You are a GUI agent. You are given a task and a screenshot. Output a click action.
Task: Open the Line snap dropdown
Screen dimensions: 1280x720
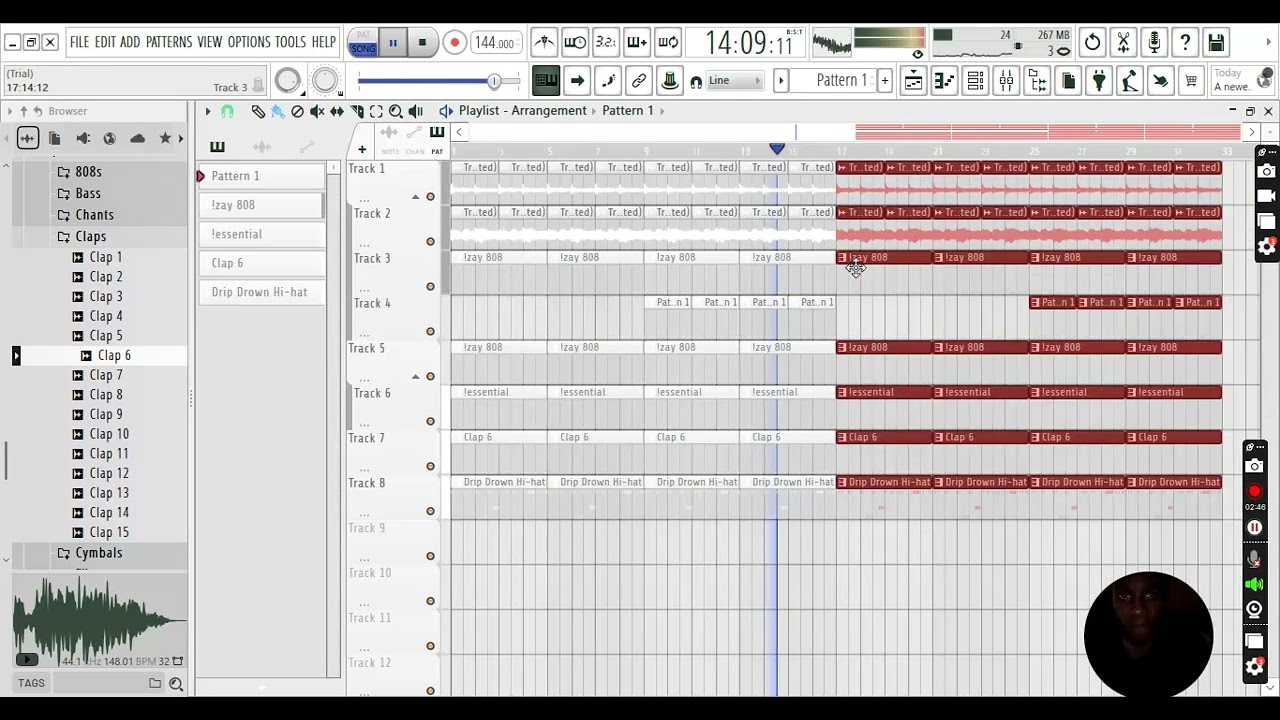click(735, 81)
